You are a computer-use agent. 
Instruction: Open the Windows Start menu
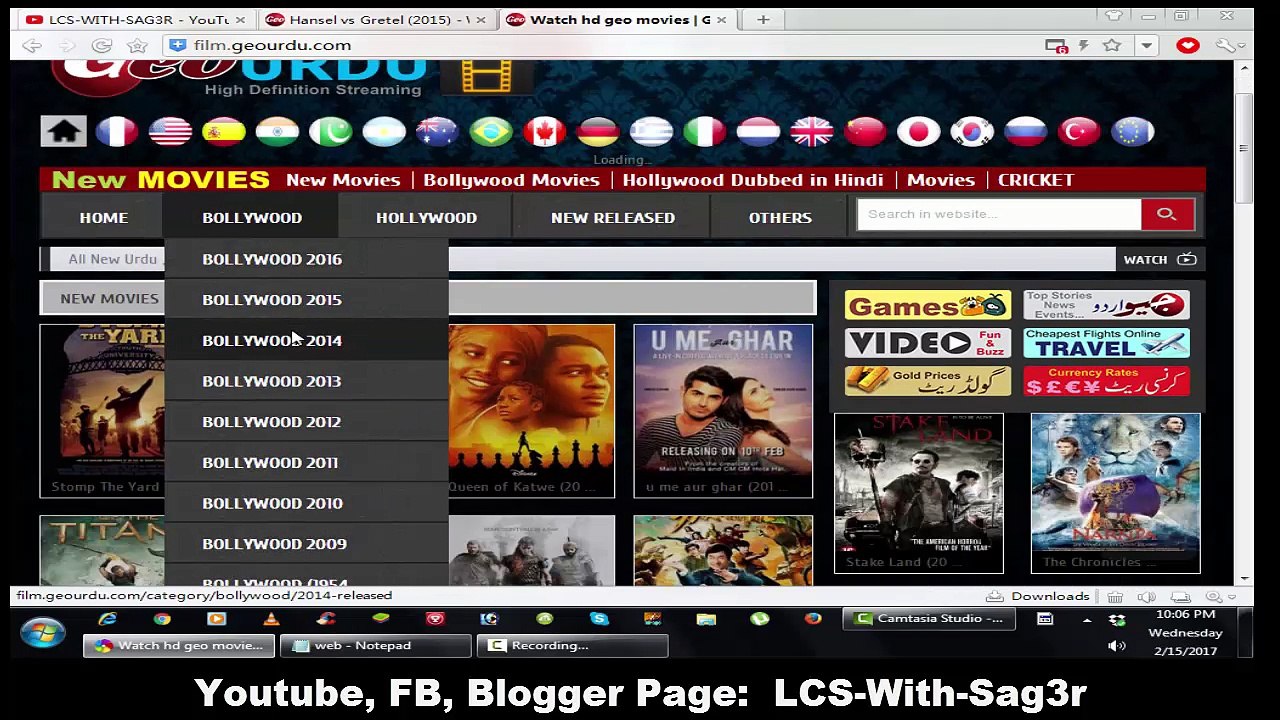click(42, 634)
